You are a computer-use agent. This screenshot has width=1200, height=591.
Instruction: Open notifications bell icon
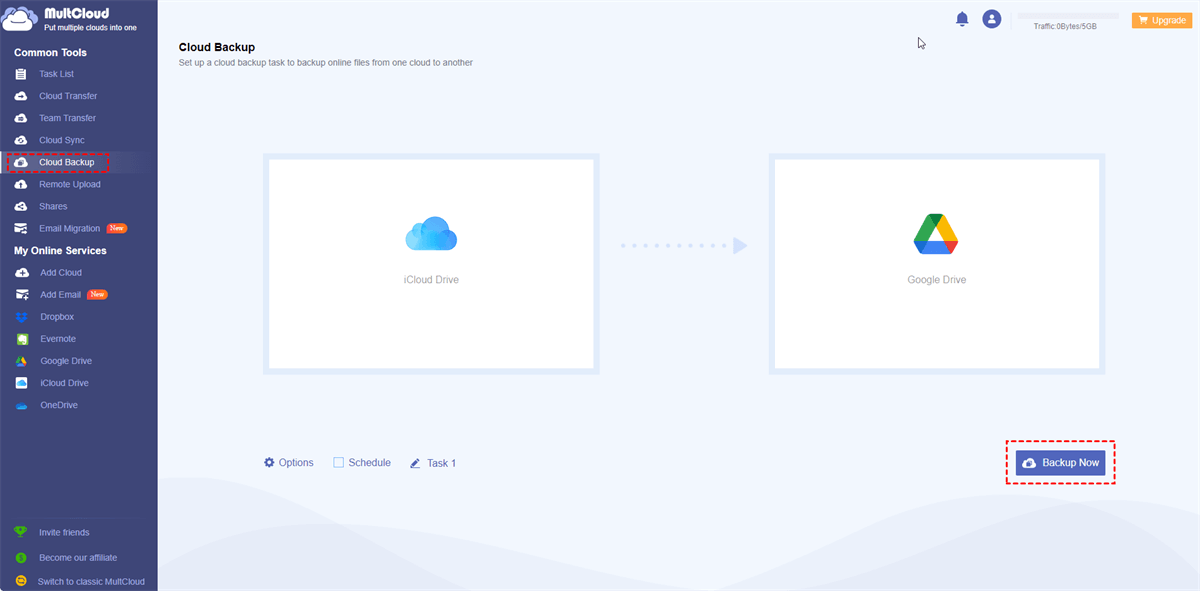pos(962,19)
